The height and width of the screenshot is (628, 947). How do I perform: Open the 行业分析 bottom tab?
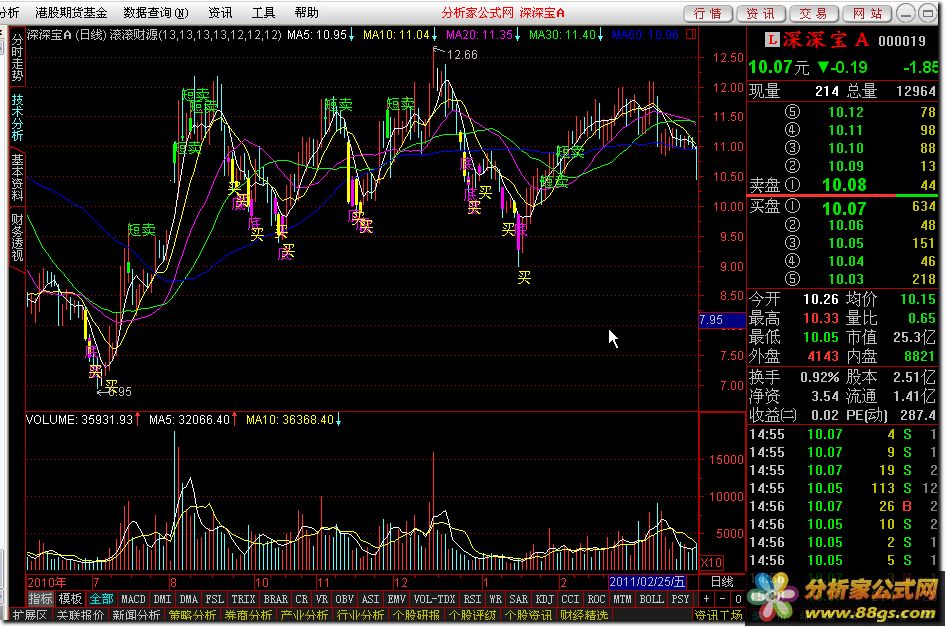point(361,615)
